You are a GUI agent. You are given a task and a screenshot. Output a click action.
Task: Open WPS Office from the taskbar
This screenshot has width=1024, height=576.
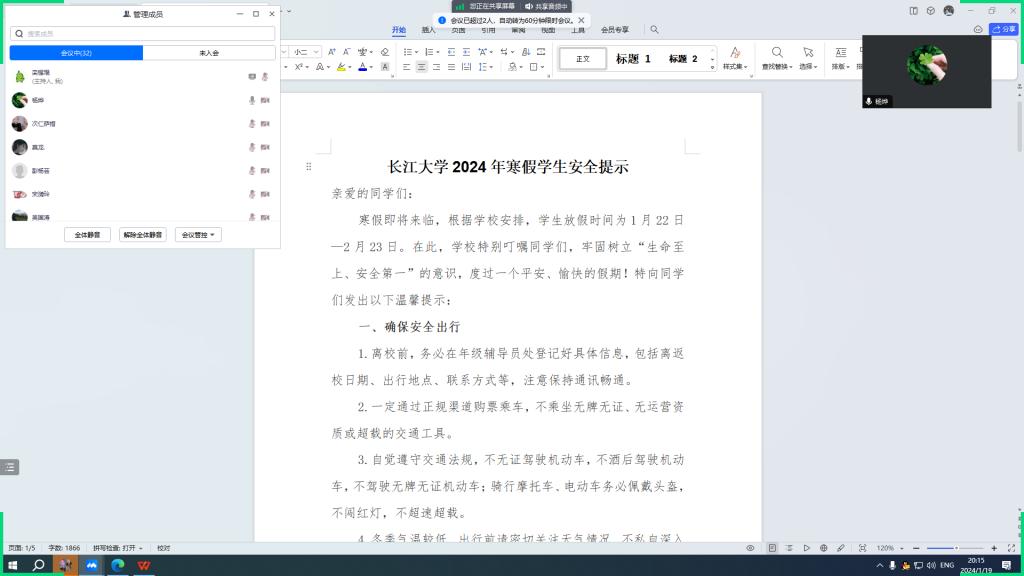point(143,565)
